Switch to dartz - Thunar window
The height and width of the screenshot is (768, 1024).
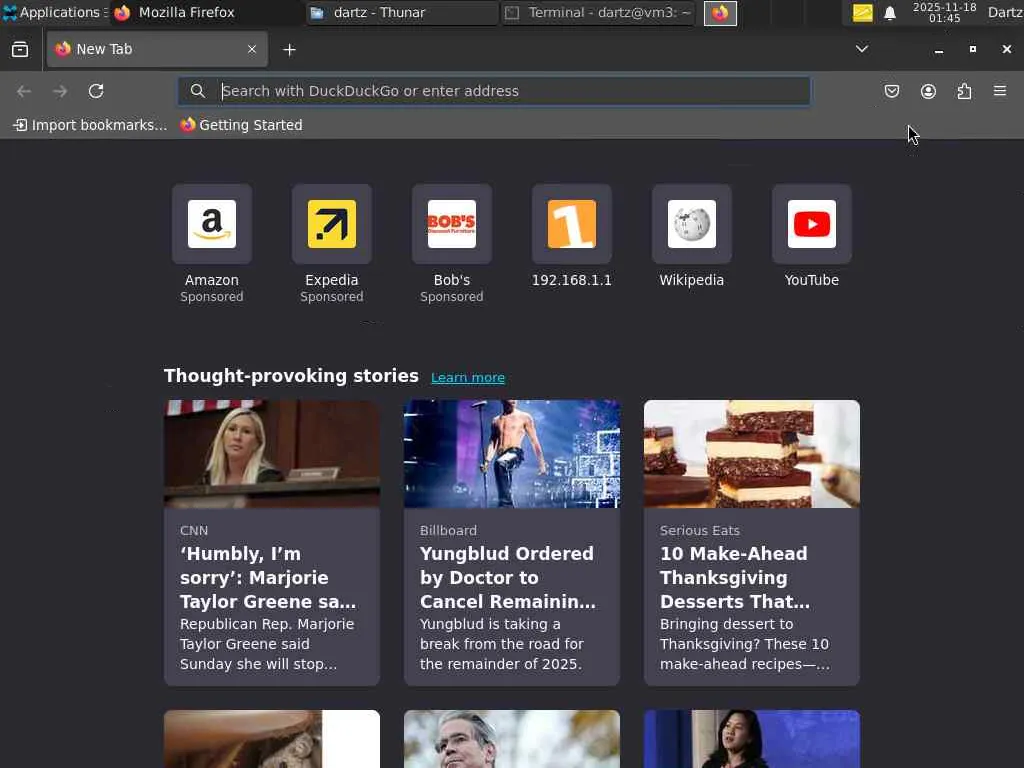pyautogui.click(x=402, y=12)
